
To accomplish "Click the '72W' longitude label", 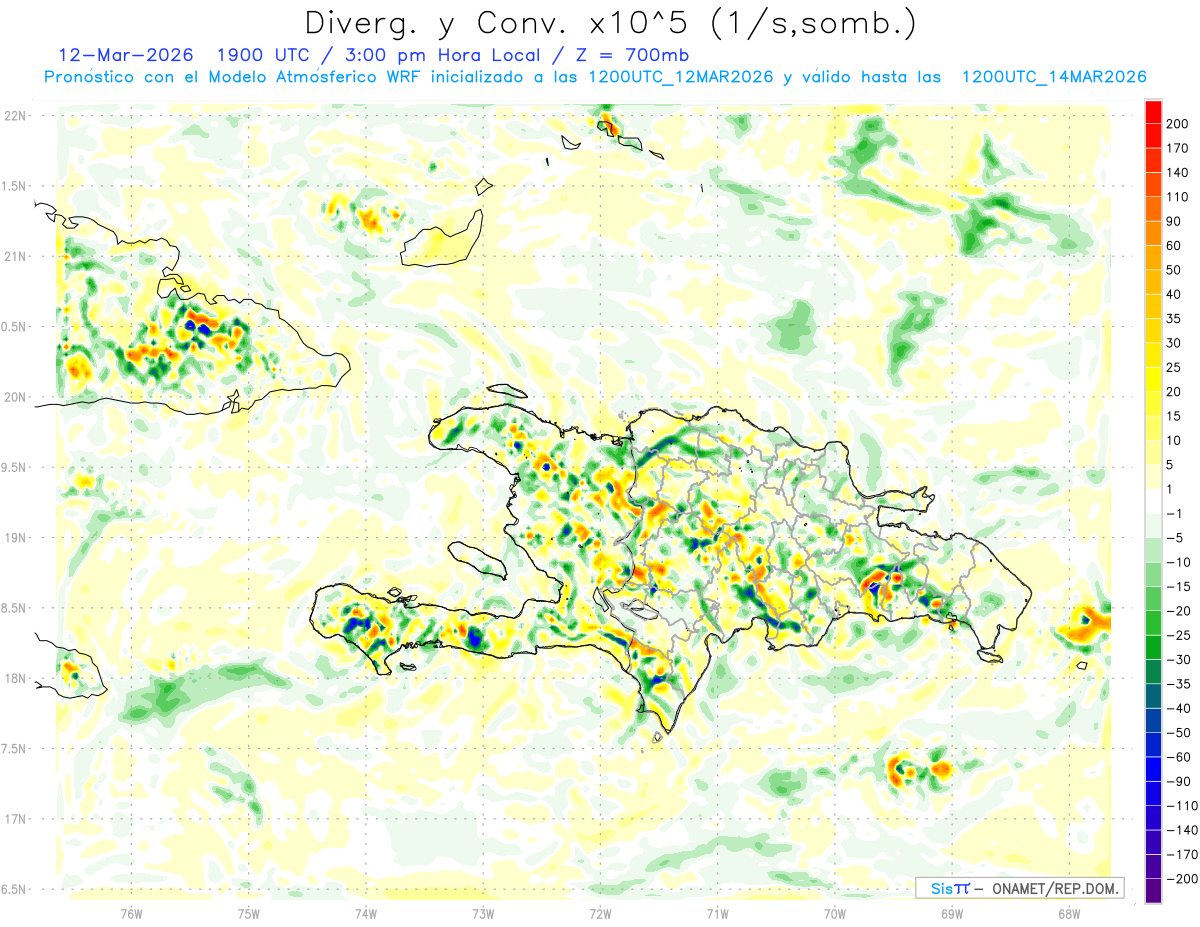I will tap(600, 913).
